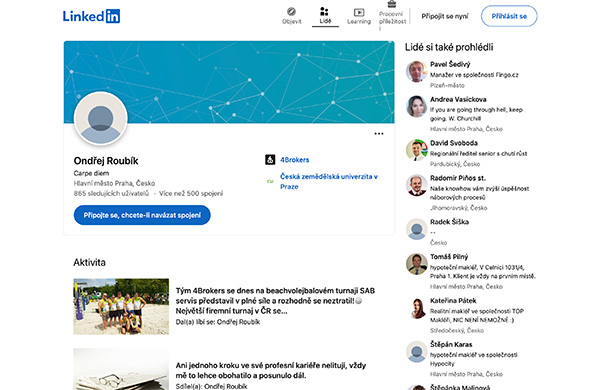Click the 4Brokers company logo icon
Viewport: 600px width, 390px height.
click(270, 160)
